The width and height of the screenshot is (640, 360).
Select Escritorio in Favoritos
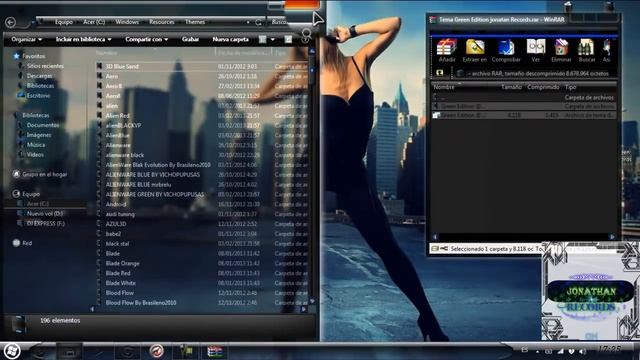point(39,96)
